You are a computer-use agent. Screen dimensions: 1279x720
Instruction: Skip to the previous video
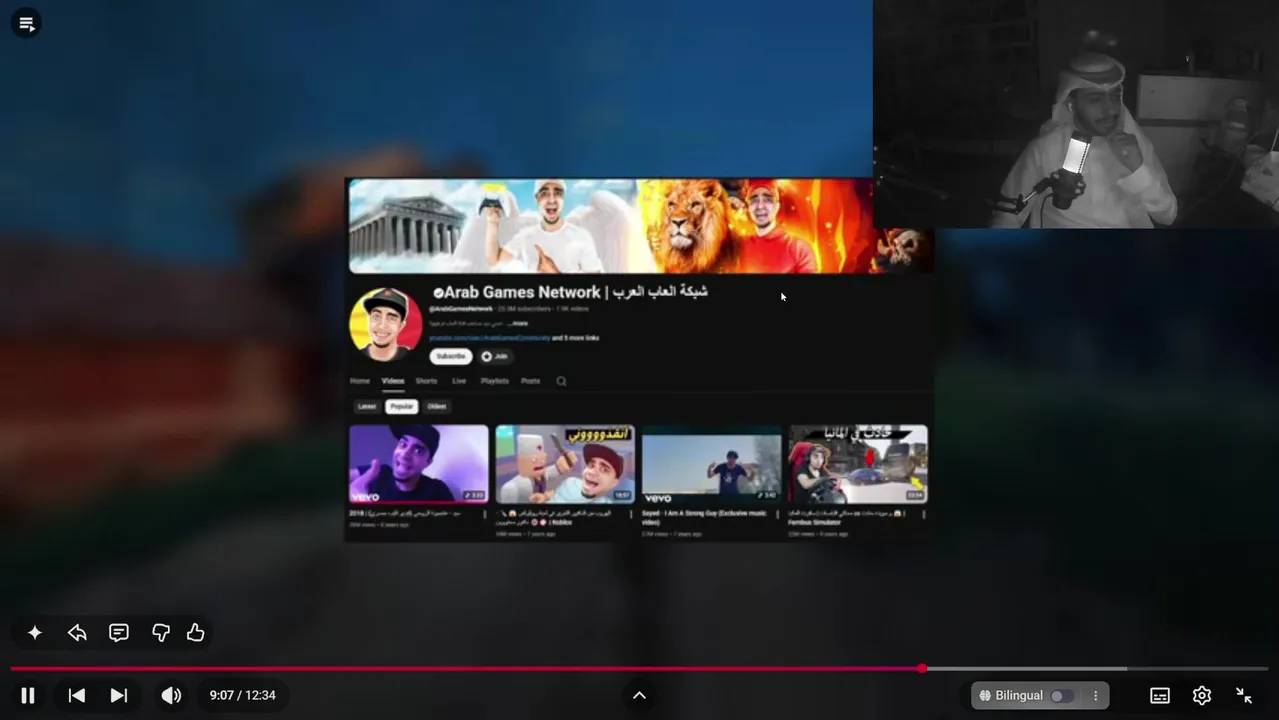click(77, 695)
